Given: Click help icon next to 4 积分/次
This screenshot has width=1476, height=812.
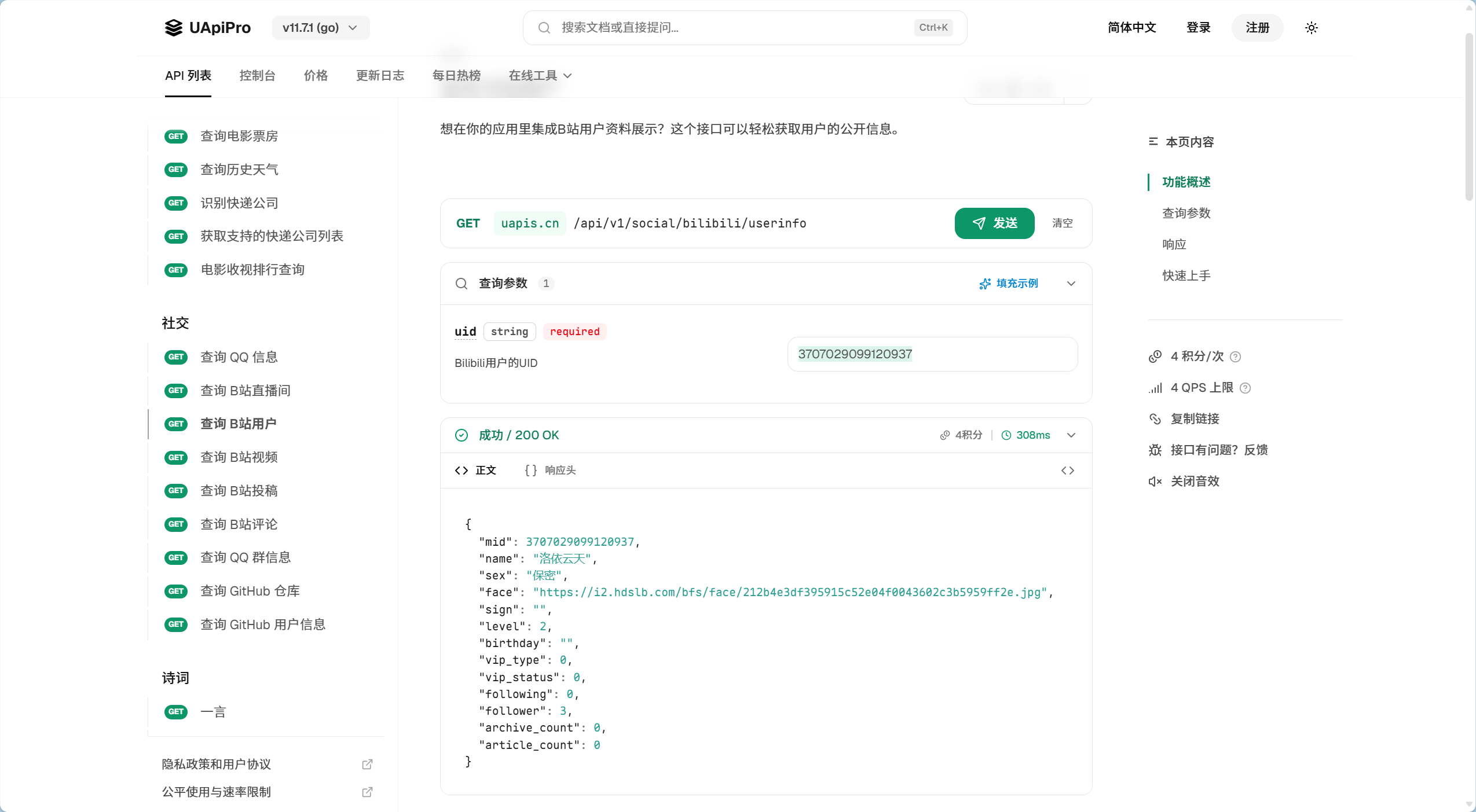Looking at the screenshot, I should click(x=1235, y=357).
